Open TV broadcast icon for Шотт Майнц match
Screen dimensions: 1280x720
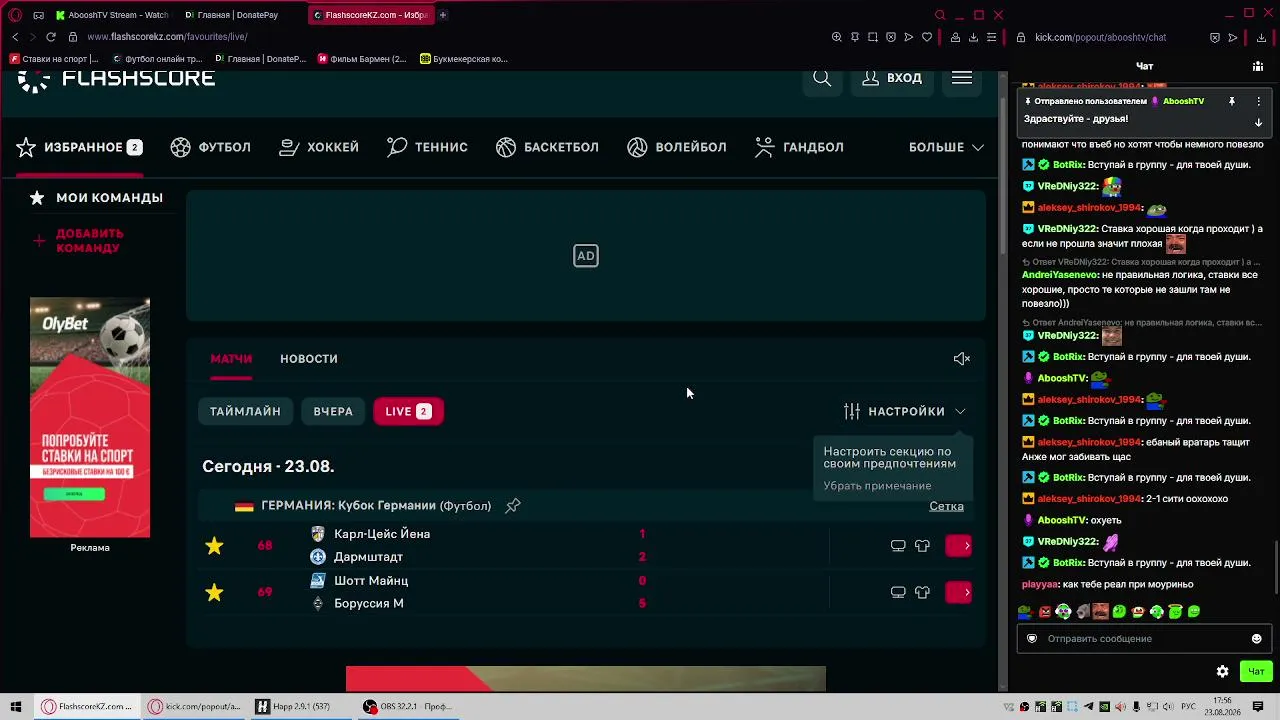click(x=898, y=593)
